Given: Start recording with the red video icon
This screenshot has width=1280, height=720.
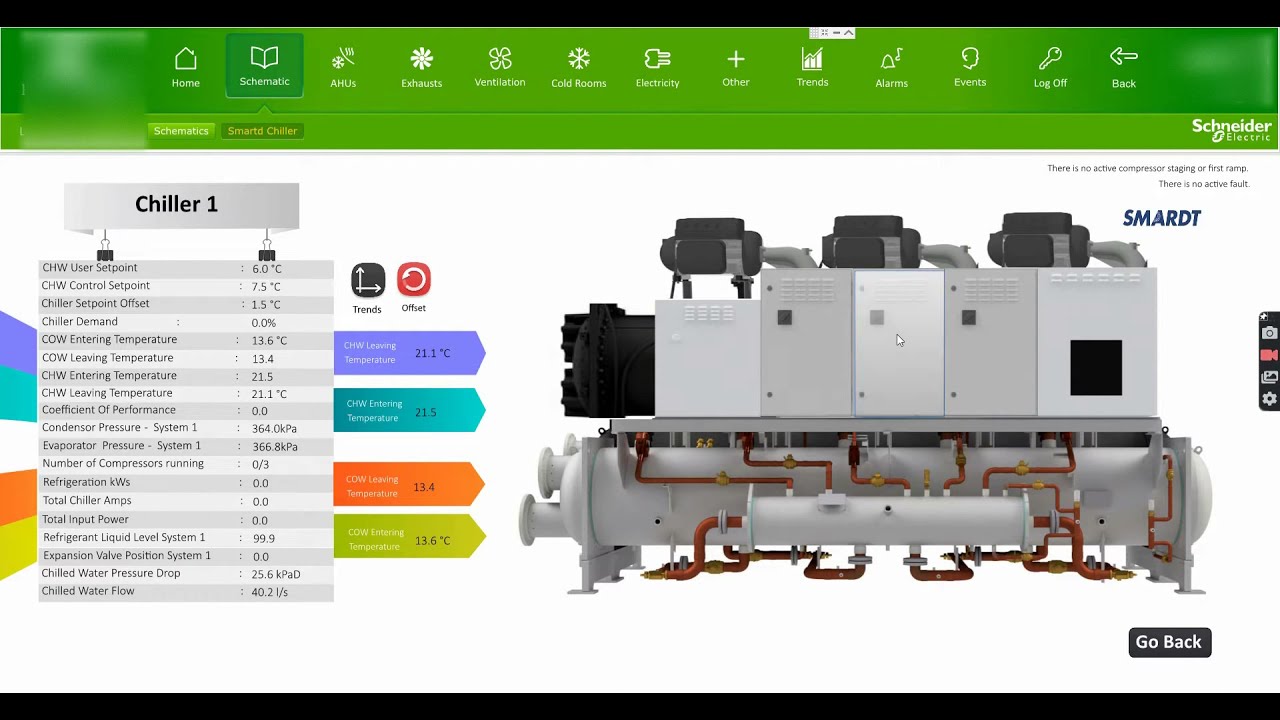Looking at the screenshot, I should [x=1269, y=355].
